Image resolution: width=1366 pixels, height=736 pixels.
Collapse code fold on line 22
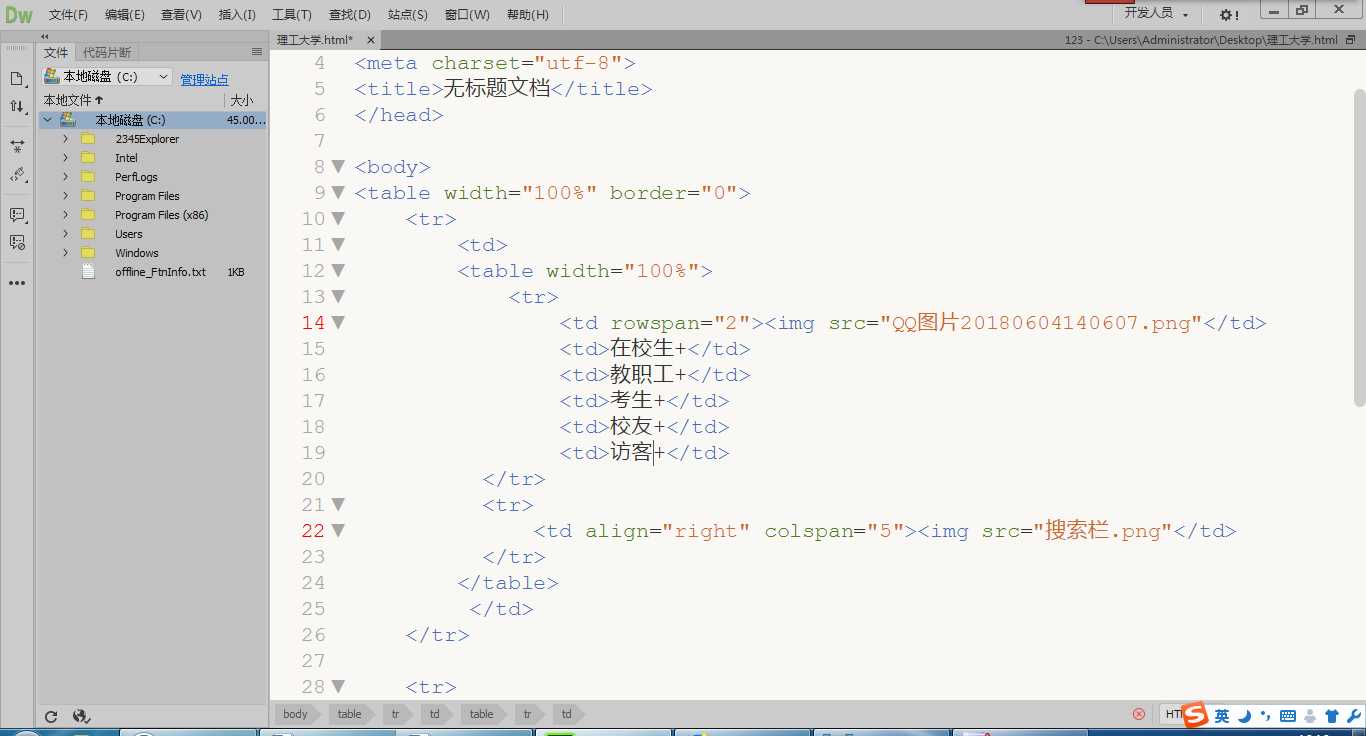pos(338,531)
